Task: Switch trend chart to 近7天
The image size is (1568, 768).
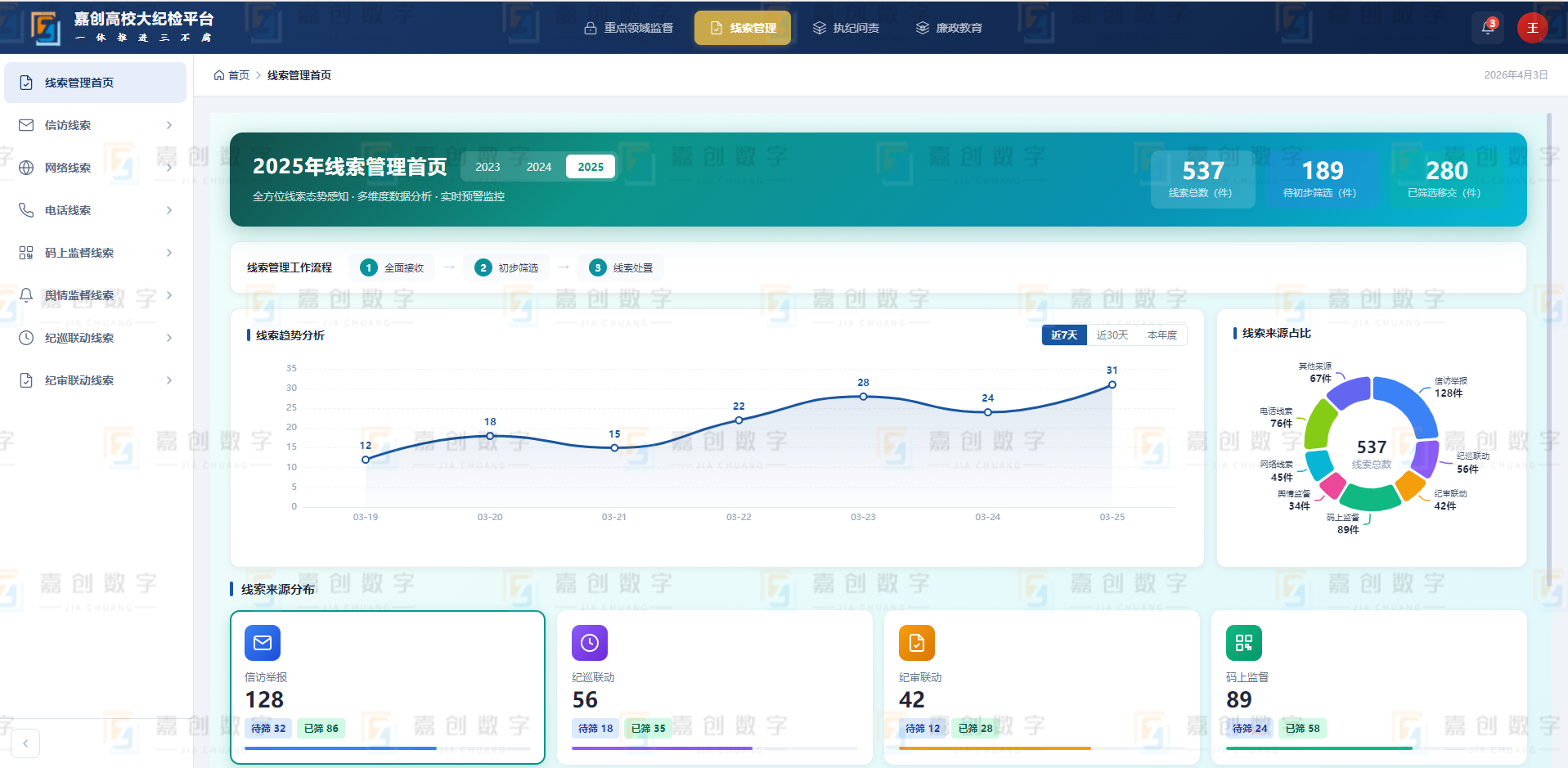Action: [x=1064, y=335]
